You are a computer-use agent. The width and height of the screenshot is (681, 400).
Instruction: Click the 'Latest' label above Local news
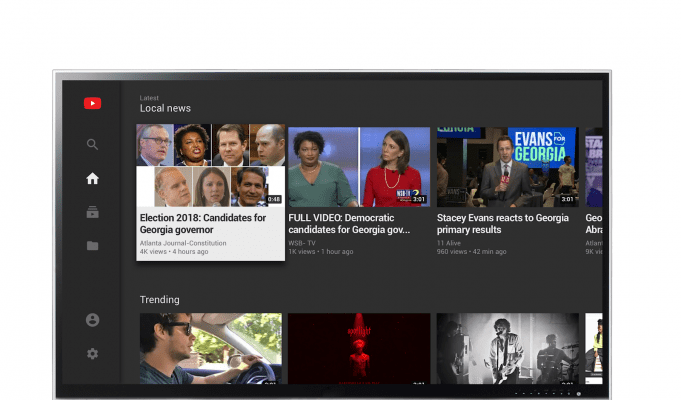[149, 98]
